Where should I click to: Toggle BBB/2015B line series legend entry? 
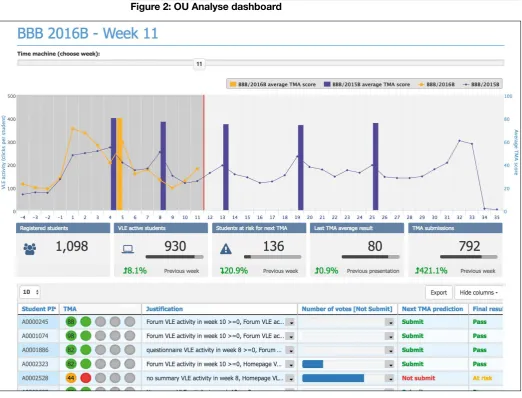pos(481,84)
